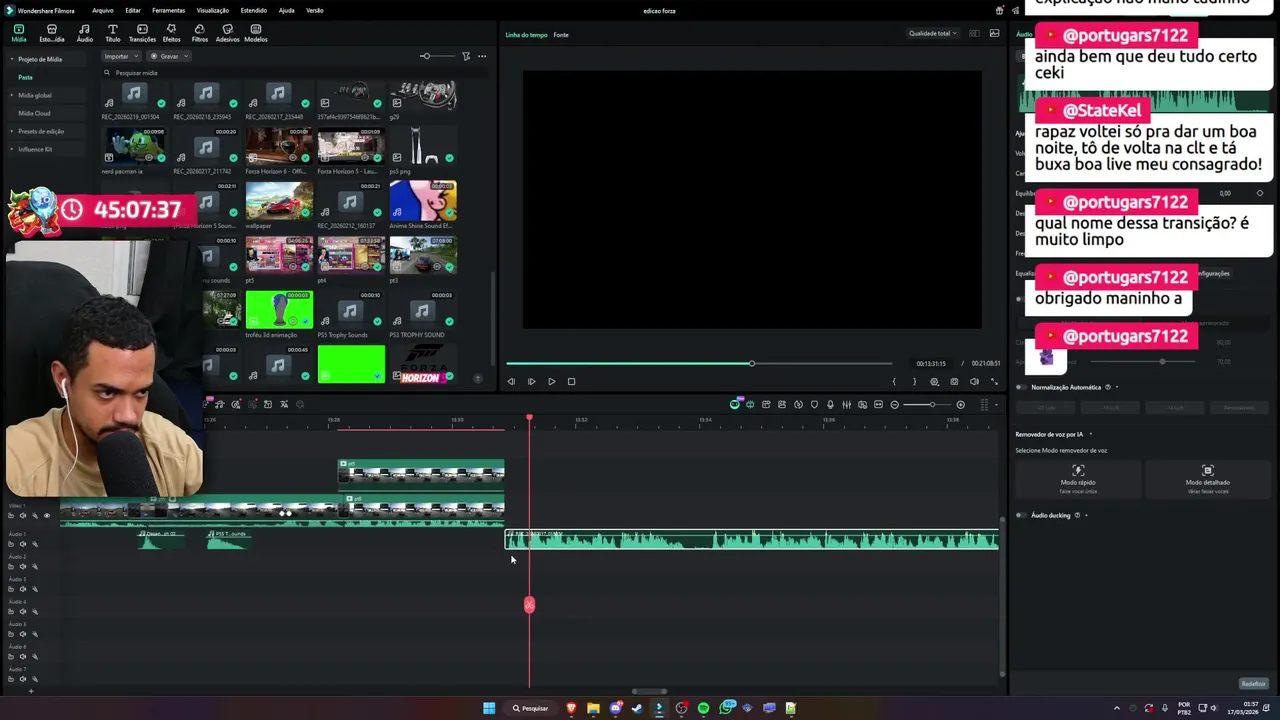Click the timeline zoom-out minus icon

(x=894, y=404)
